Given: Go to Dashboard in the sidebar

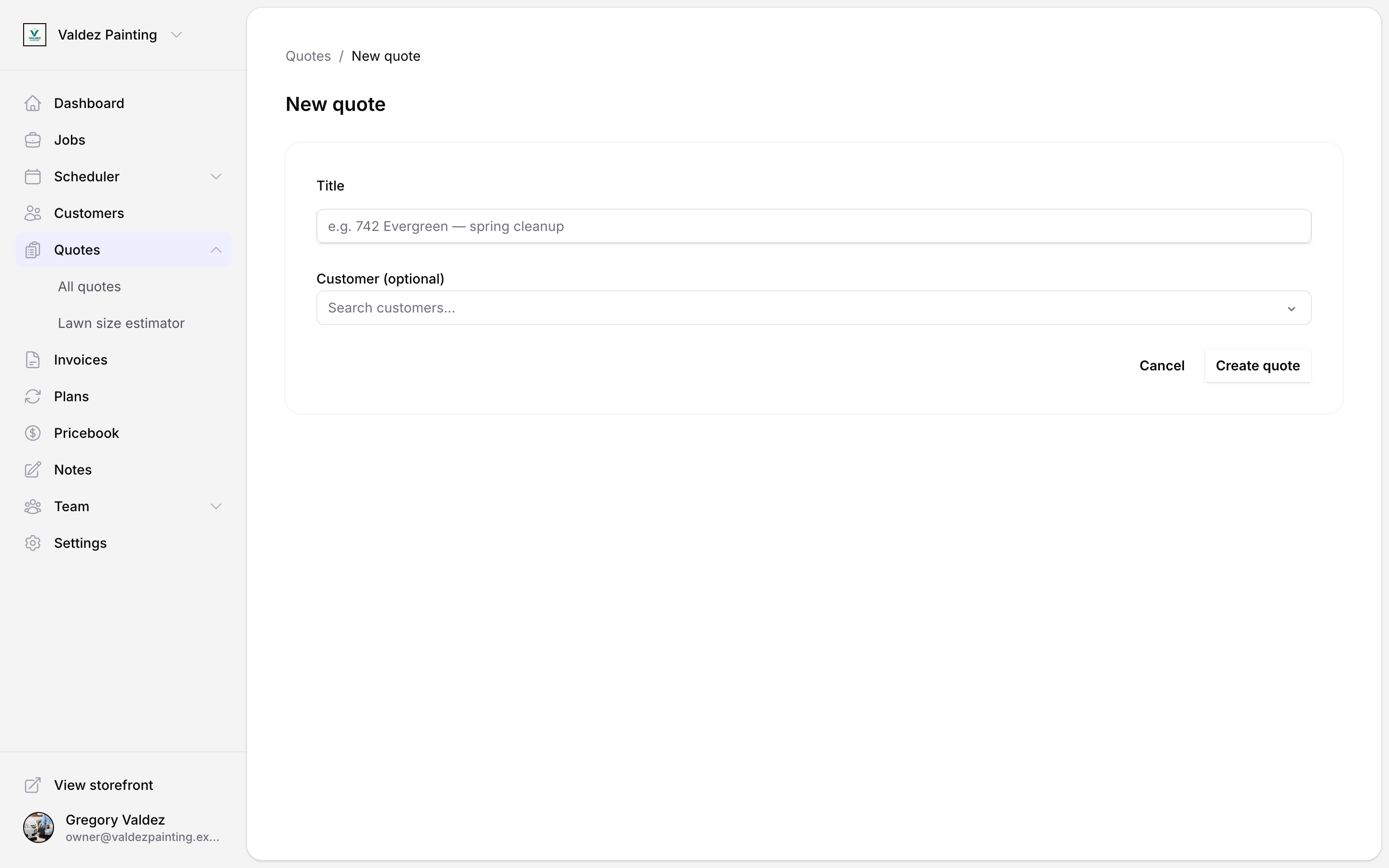Looking at the screenshot, I should (123, 103).
